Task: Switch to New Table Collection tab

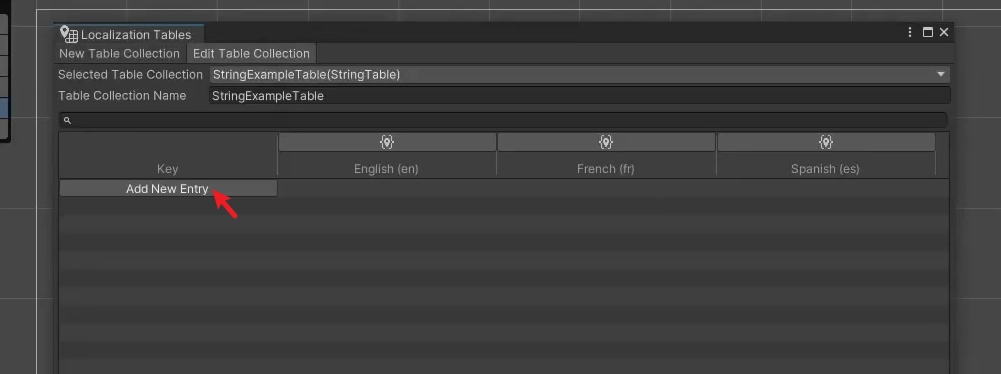Action: tap(119, 54)
